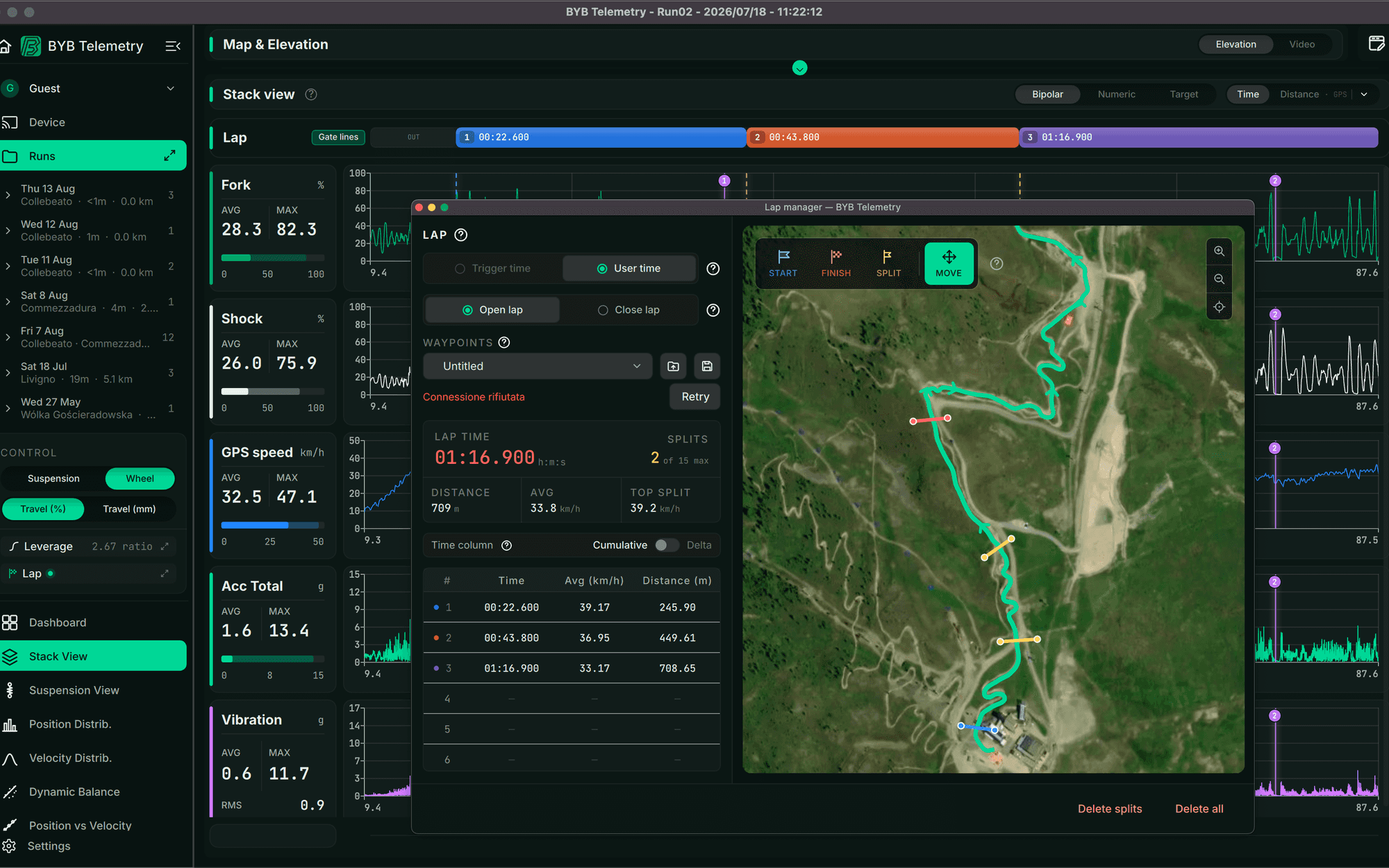
Task: Activate the MOVE tool on map
Action: (948, 263)
